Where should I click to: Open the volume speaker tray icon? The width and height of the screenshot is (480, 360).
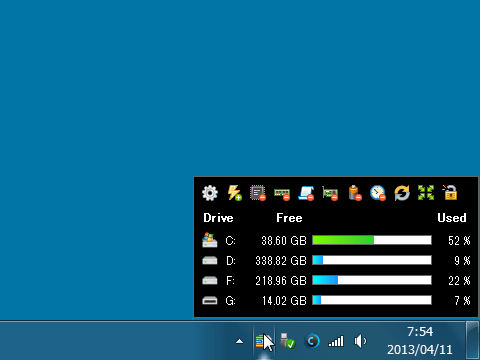[360, 341]
